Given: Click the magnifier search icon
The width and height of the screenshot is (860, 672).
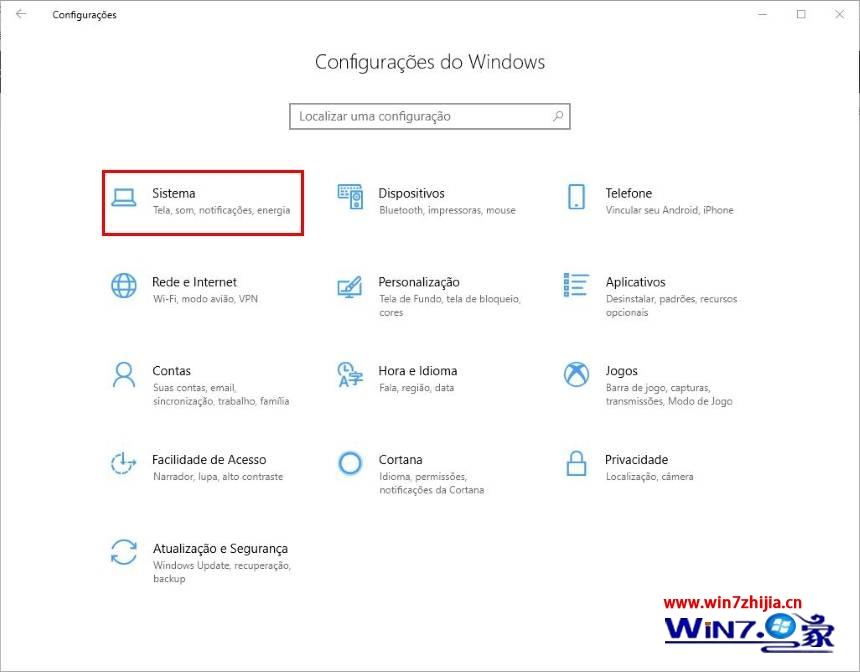Looking at the screenshot, I should tap(558, 116).
